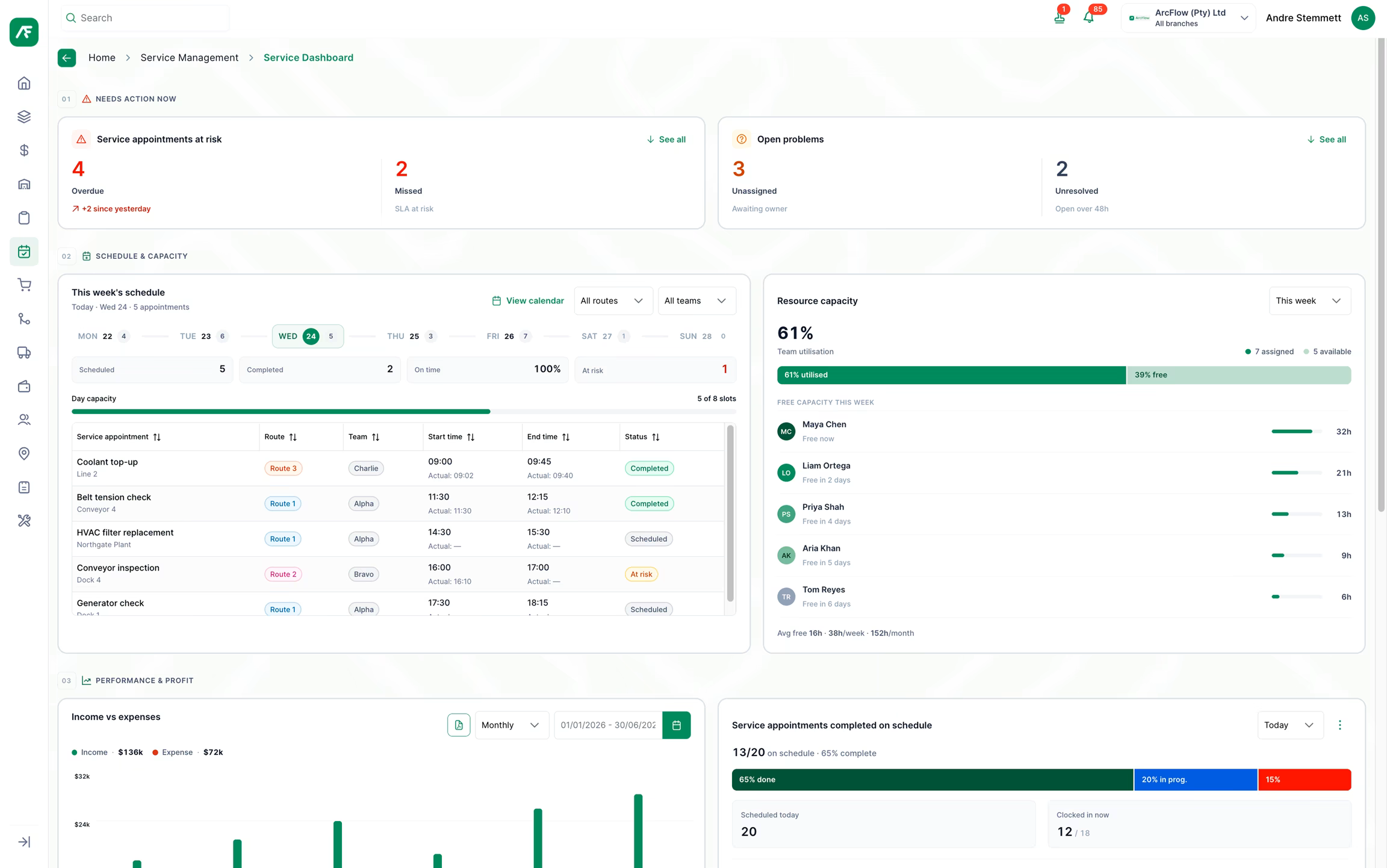The height and width of the screenshot is (868, 1387).
Task: Click the At risk status on Conveyor inspection
Action: [x=641, y=574]
